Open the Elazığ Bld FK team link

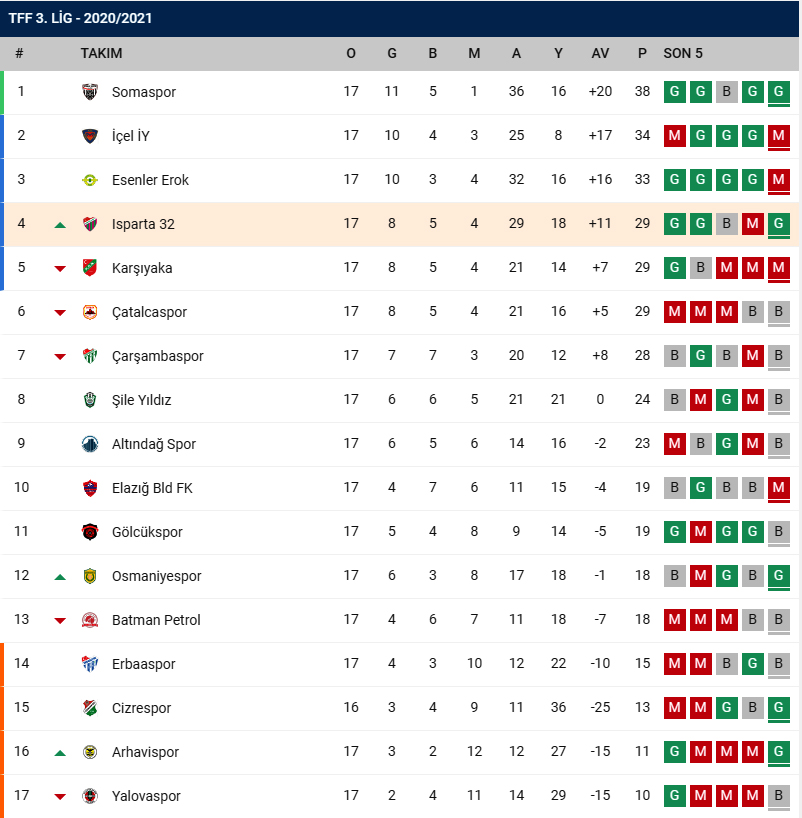point(152,488)
